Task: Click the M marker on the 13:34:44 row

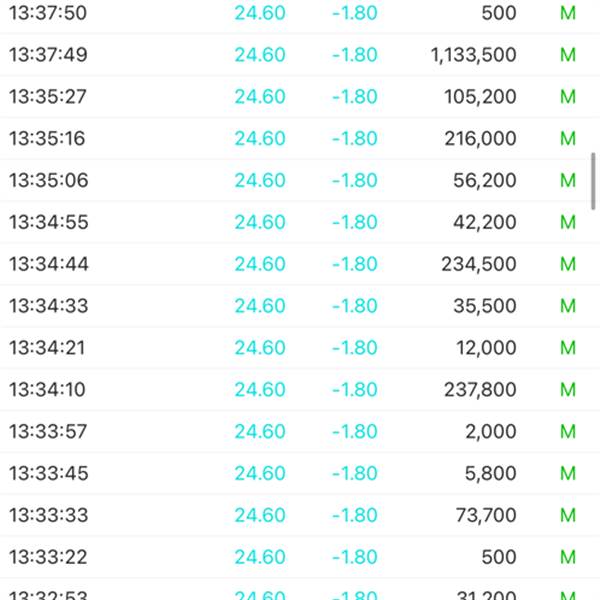Action: (x=568, y=264)
